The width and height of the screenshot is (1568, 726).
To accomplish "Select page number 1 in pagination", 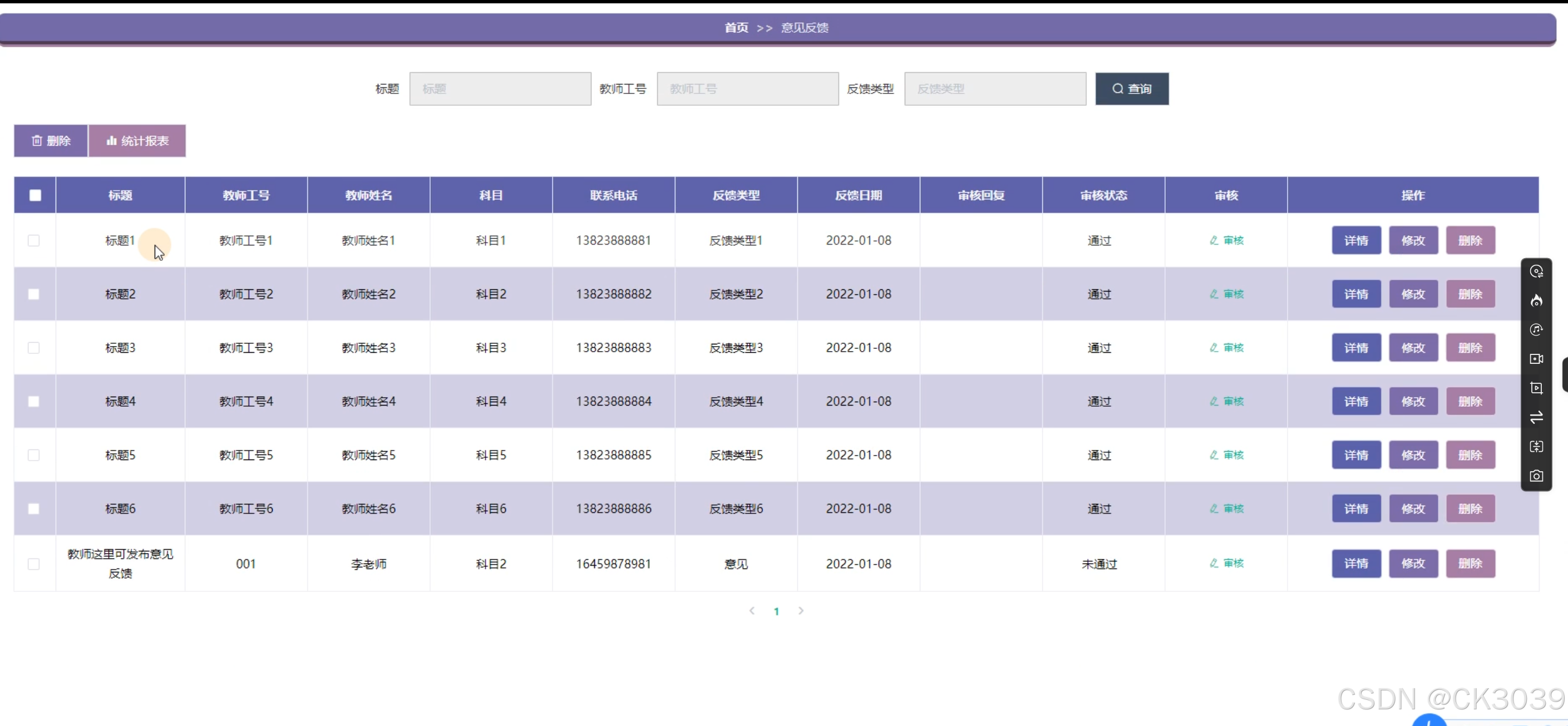I will [776, 611].
